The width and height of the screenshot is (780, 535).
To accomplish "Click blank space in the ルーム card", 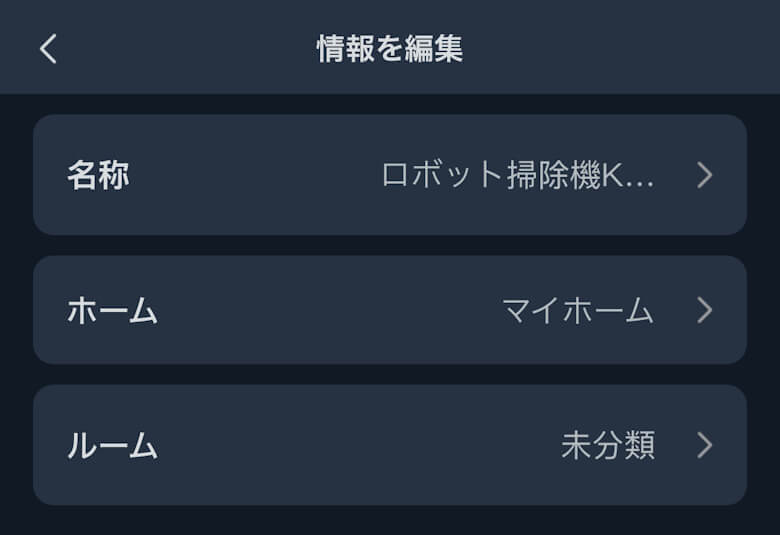I will (350, 446).
